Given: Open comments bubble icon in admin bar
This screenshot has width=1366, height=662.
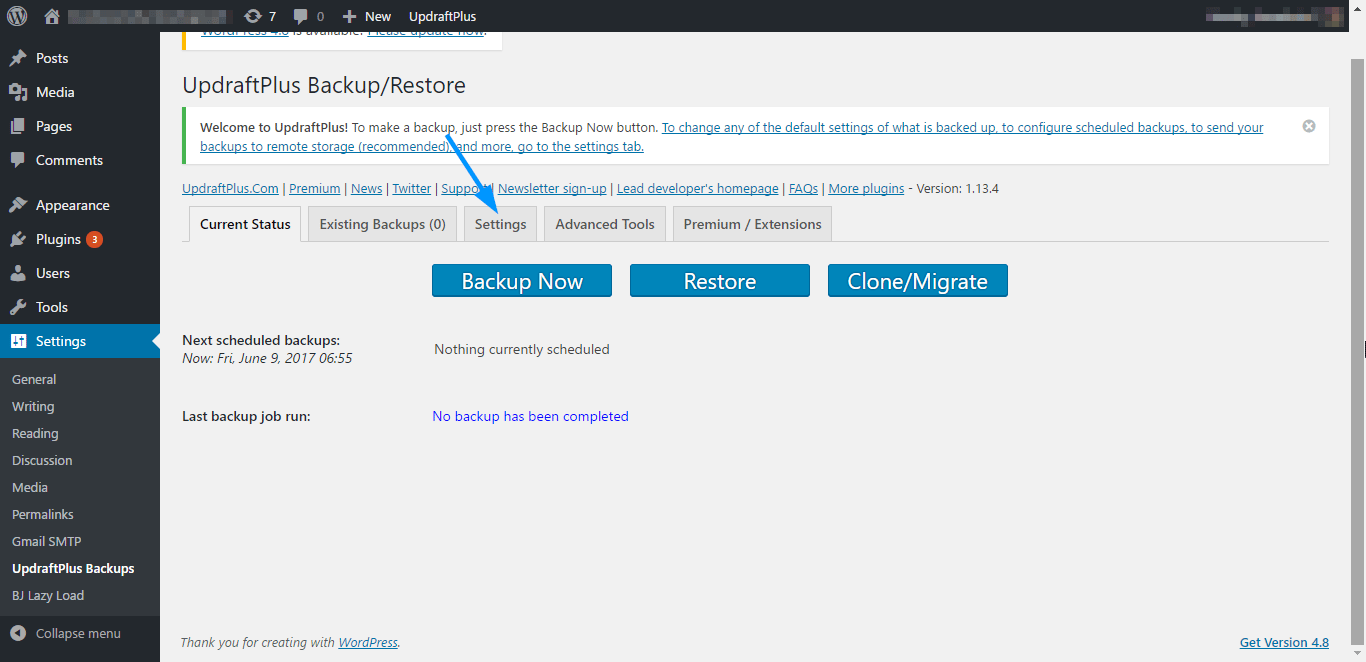Looking at the screenshot, I should pyautogui.click(x=301, y=17).
